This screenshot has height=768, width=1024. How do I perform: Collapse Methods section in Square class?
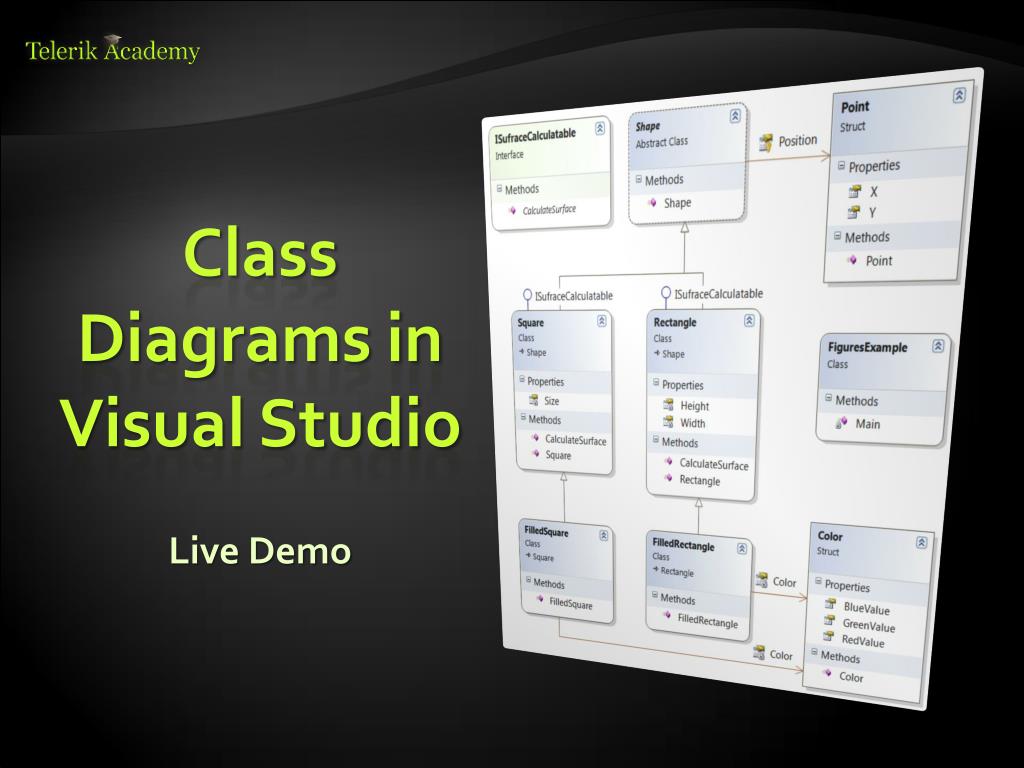523,417
